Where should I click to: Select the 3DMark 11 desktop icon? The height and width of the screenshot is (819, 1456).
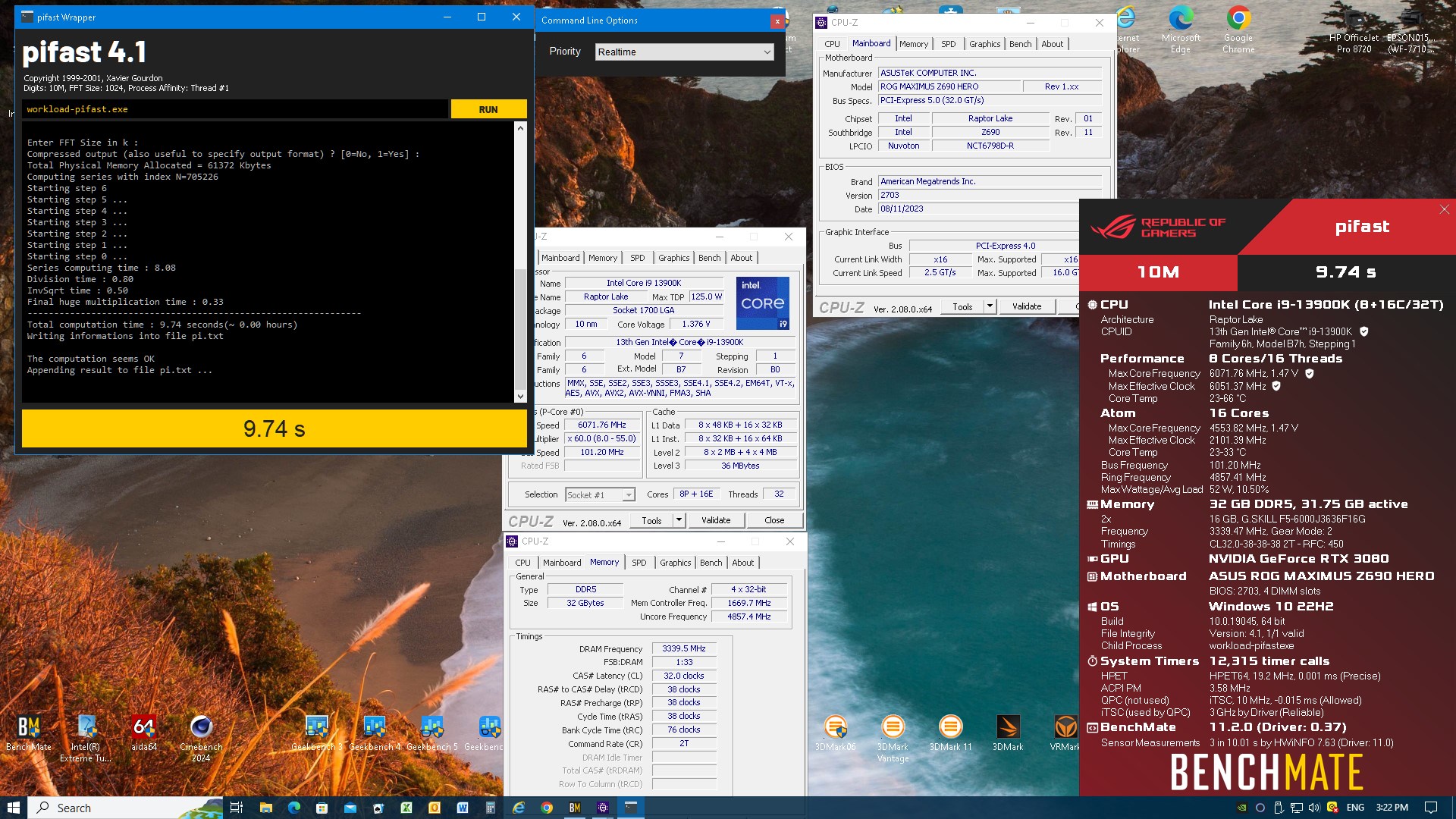[950, 733]
